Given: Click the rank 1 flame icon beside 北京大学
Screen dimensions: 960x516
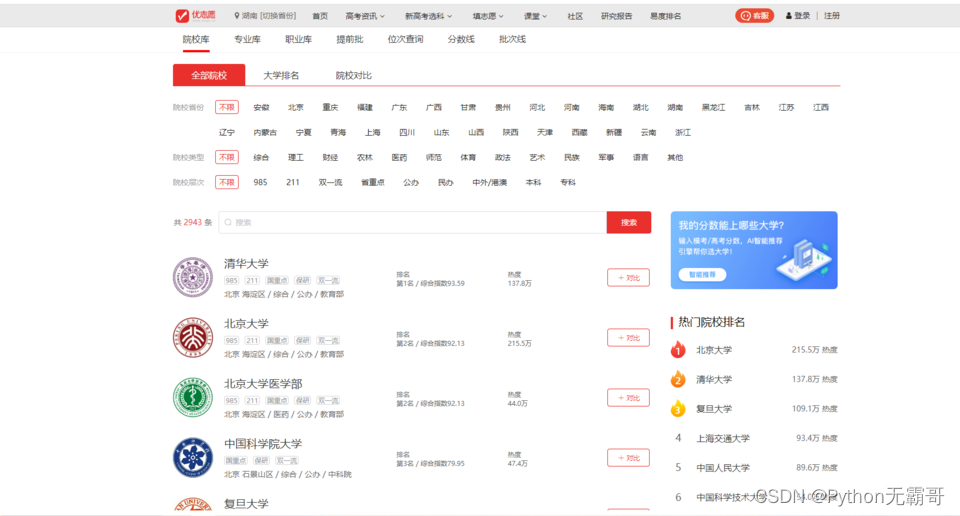Looking at the screenshot, I should pyautogui.click(x=678, y=350).
